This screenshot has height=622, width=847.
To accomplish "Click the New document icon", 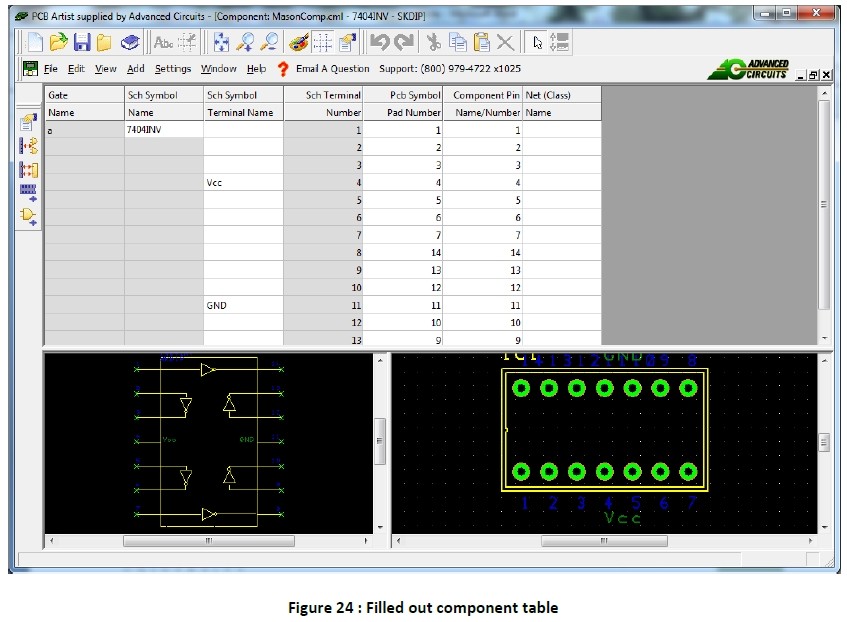I will pyautogui.click(x=35, y=42).
